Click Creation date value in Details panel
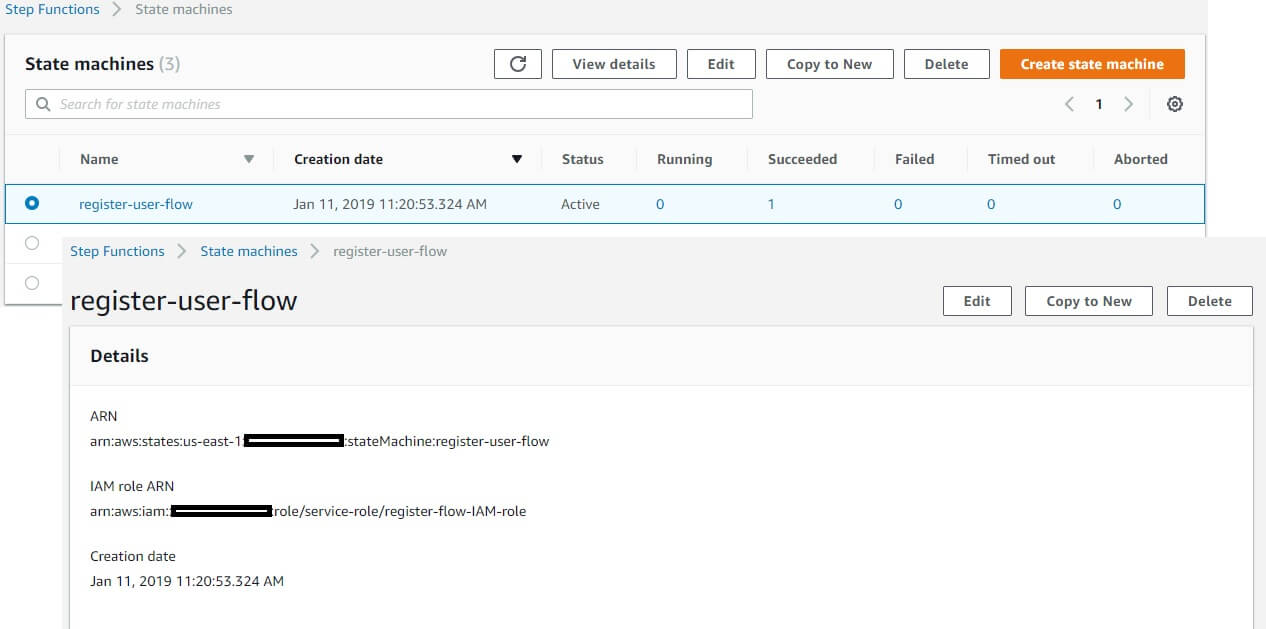This screenshot has height=629, width=1266. [187, 581]
